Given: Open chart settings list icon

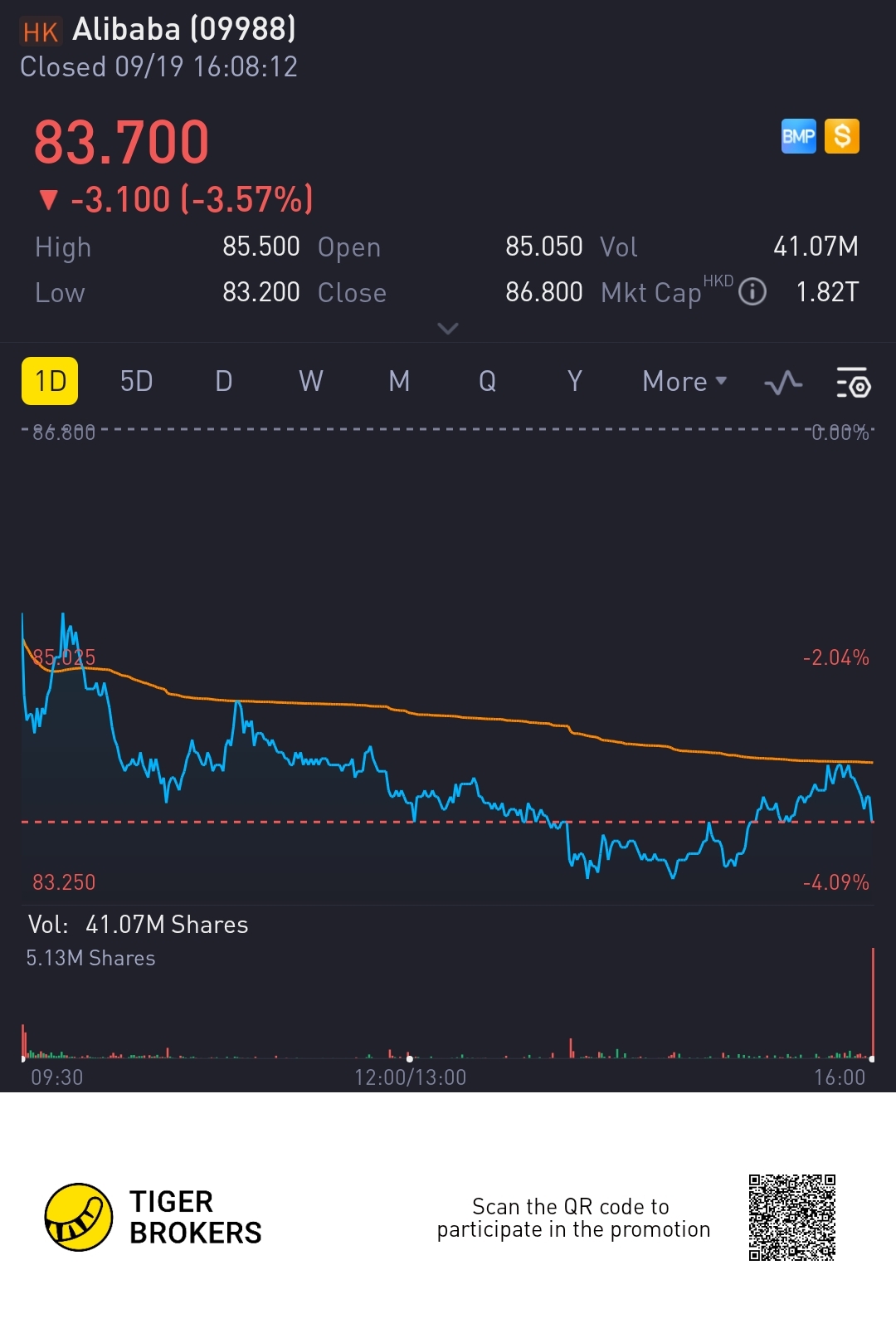Looking at the screenshot, I should (853, 383).
